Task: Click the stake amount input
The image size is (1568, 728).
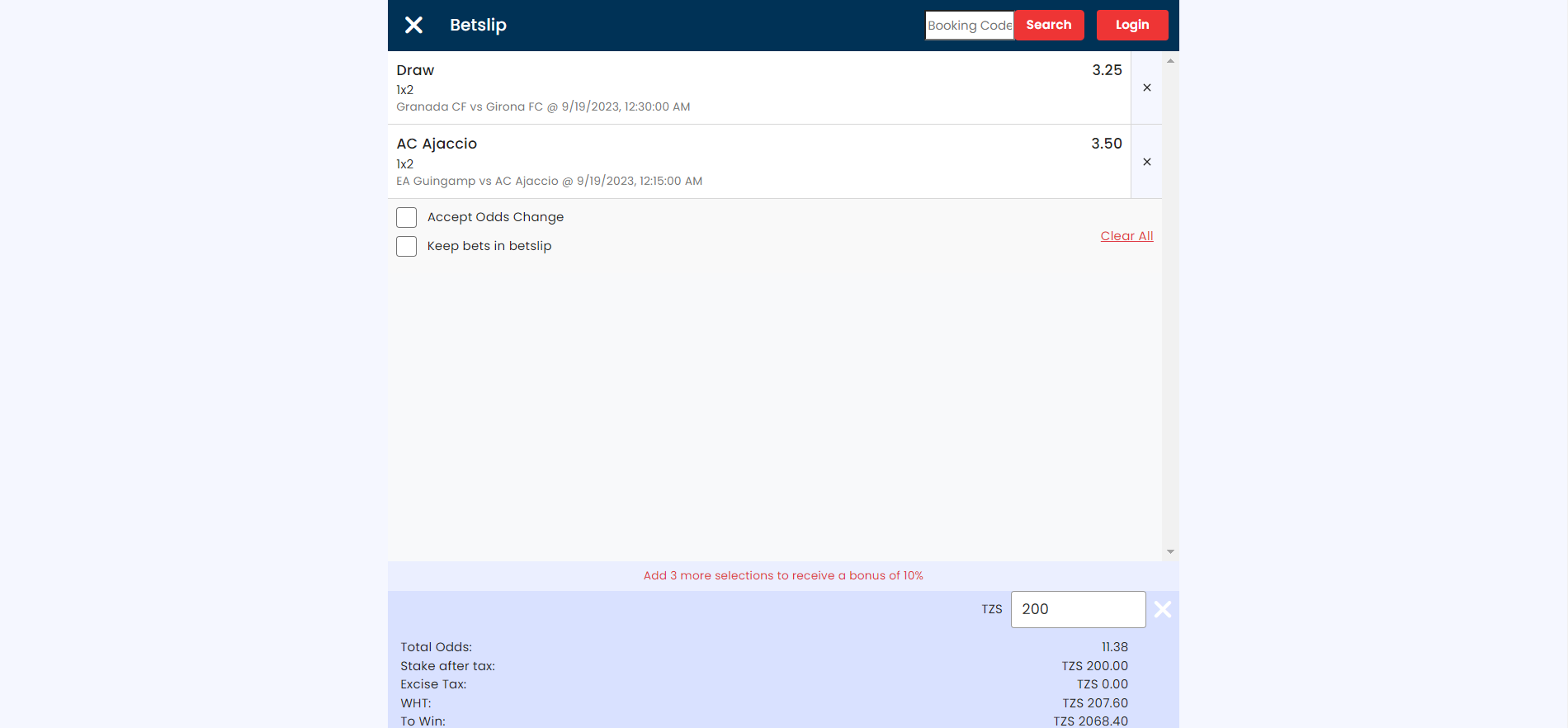Action: [1078, 609]
